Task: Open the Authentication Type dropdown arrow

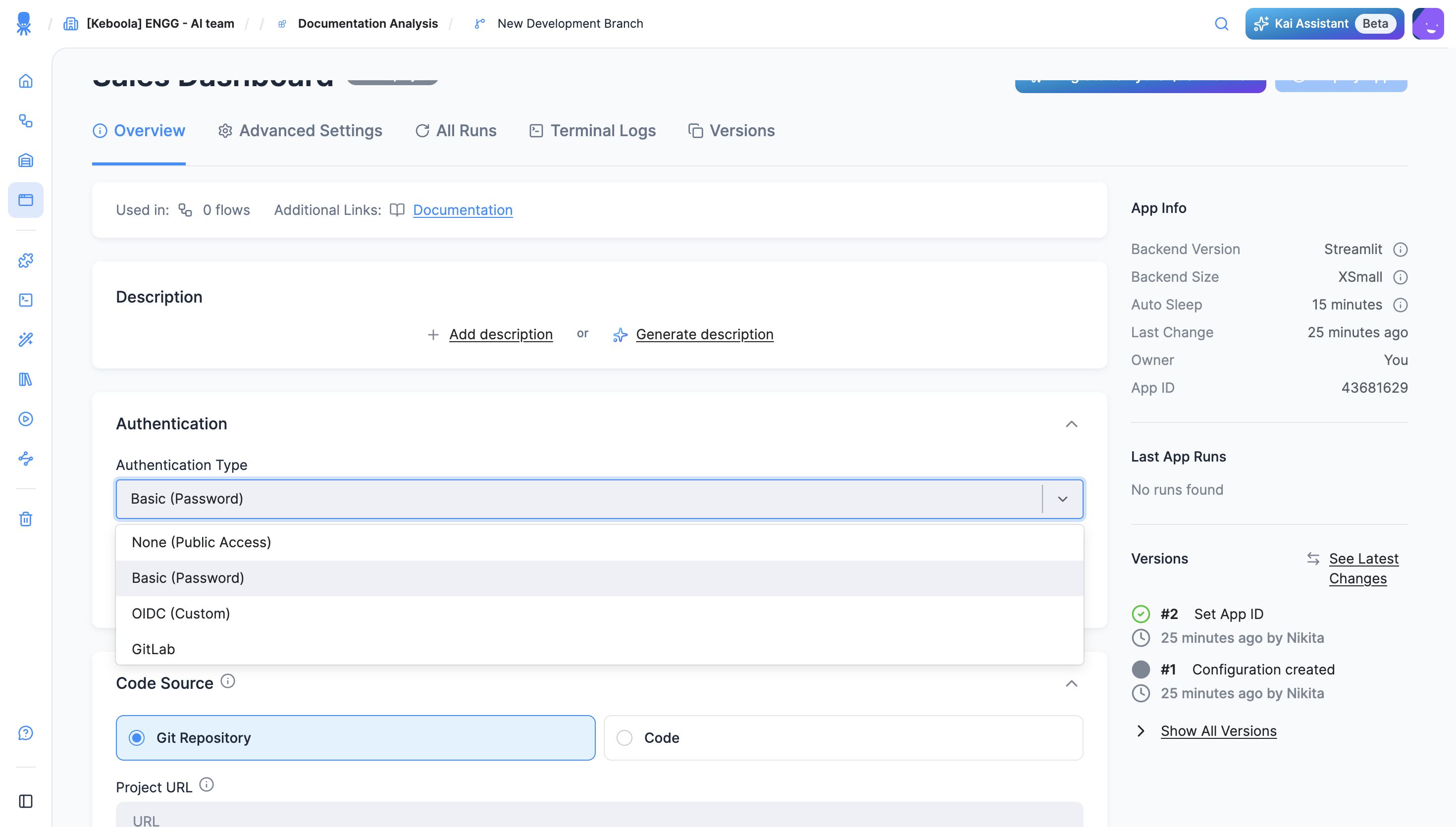Action: [x=1062, y=499]
